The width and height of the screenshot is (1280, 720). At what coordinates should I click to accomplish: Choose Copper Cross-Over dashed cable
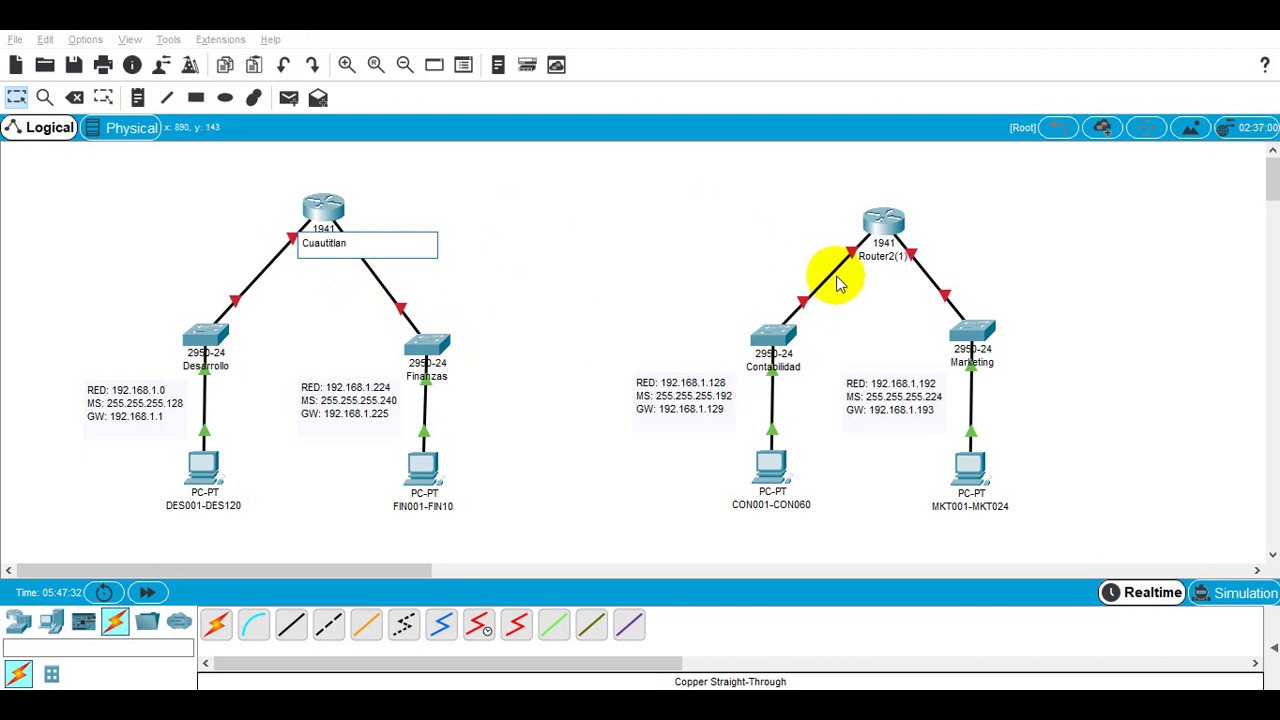tap(329, 626)
